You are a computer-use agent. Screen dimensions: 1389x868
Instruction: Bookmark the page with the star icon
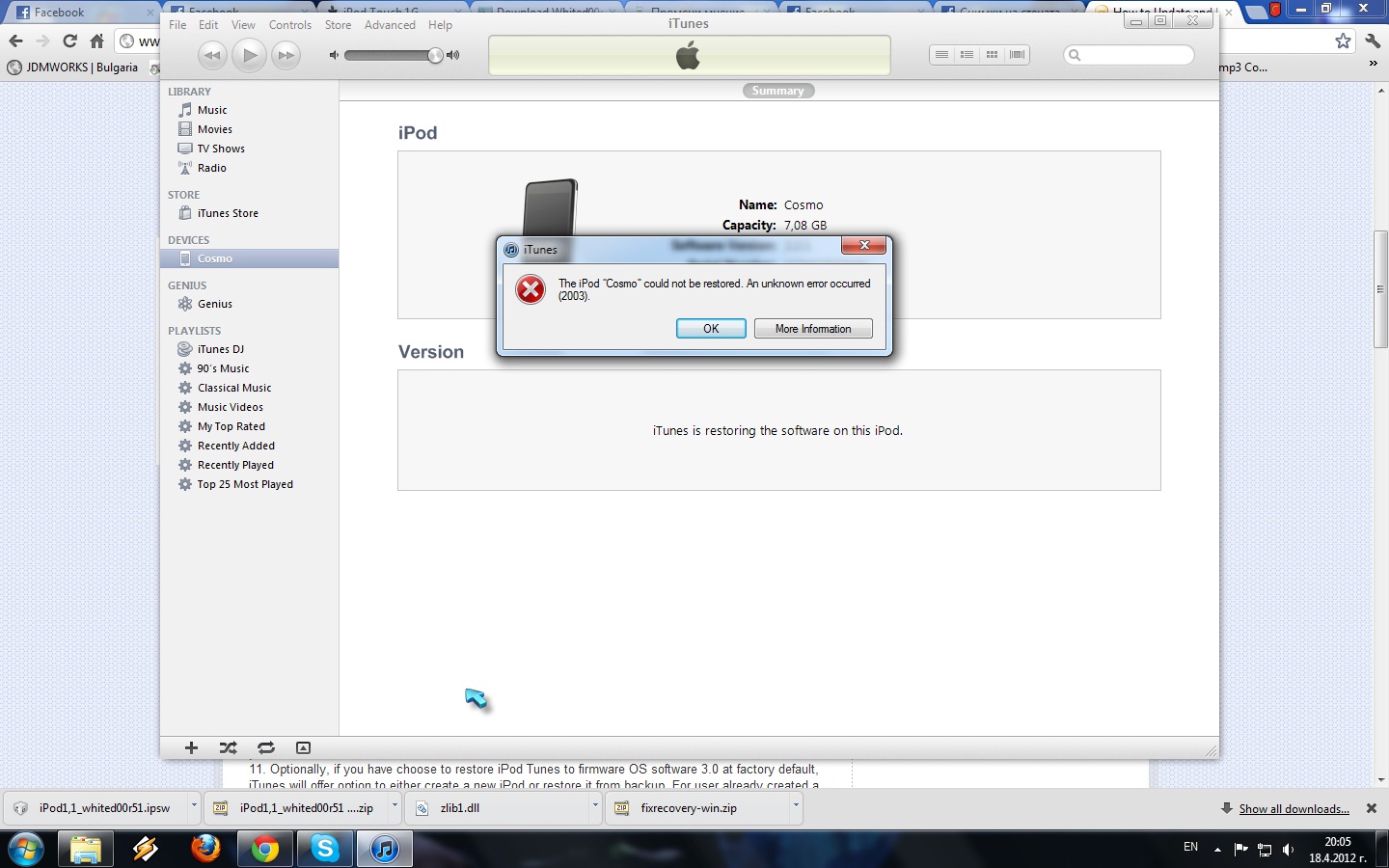[x=1343, y=41]
